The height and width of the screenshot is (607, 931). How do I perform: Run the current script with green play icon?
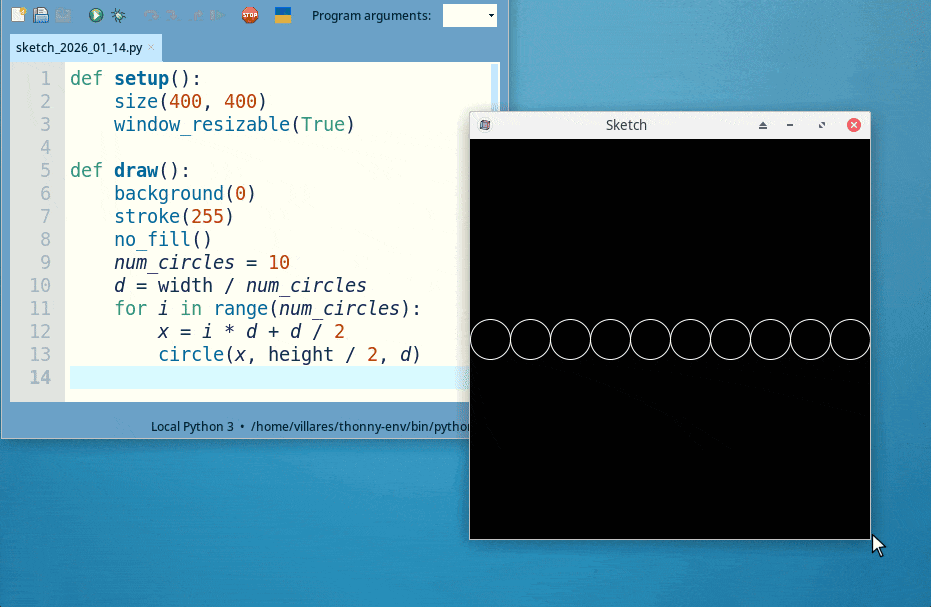pyautogui.click(x=96, y=15)
